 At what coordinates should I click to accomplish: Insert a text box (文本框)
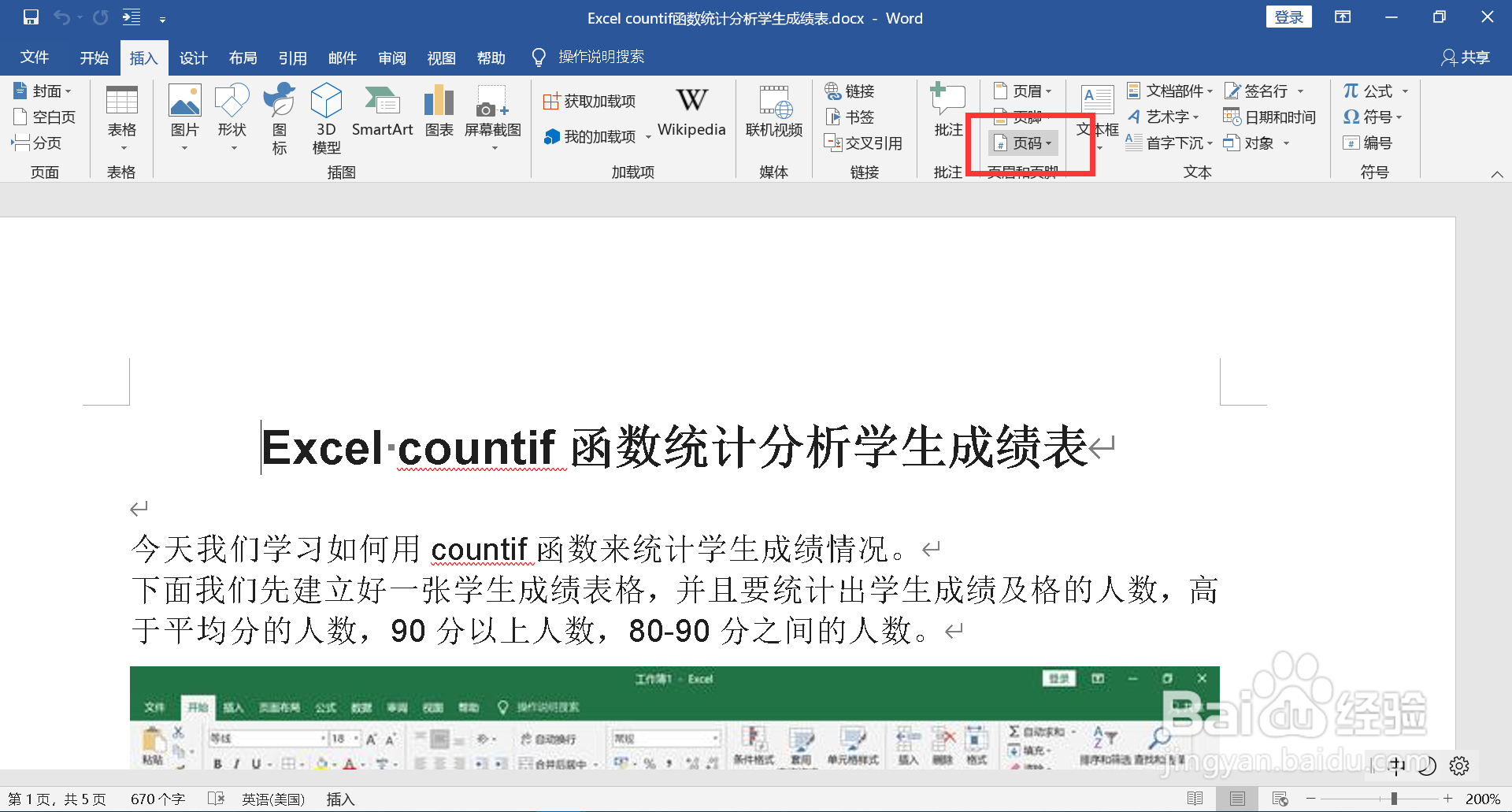click(x=1097, y=117)
